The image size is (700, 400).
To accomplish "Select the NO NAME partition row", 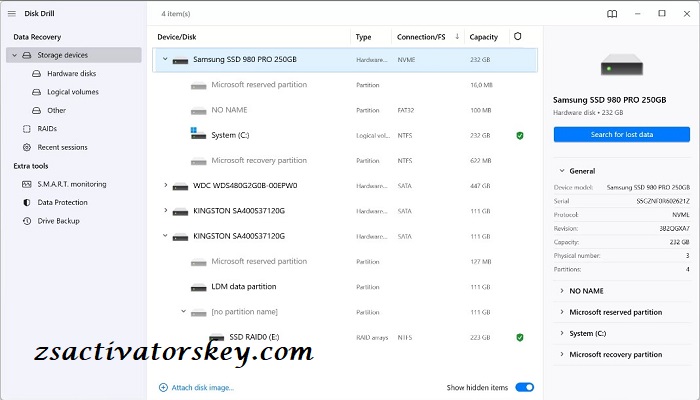I will [x=345, y=110].
